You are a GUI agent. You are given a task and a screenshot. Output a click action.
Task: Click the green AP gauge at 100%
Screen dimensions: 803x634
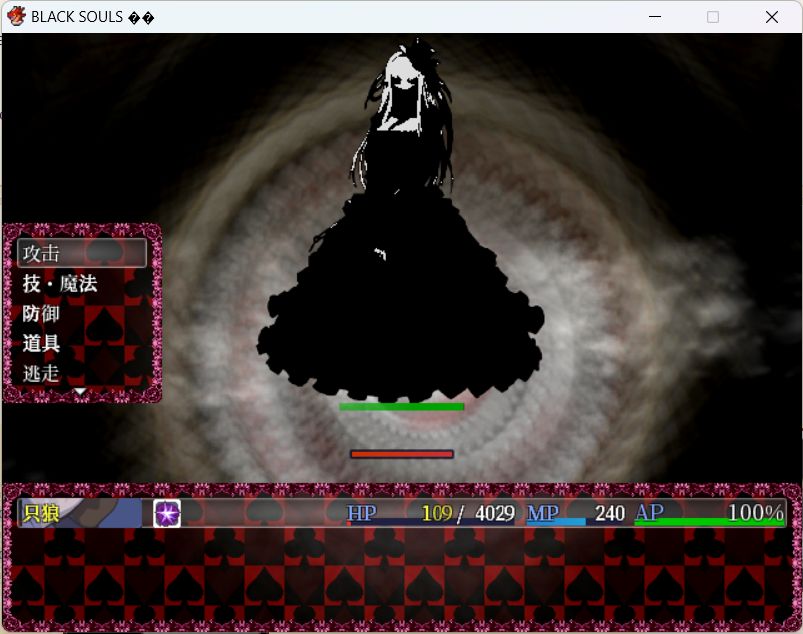(x=708, y=521)
